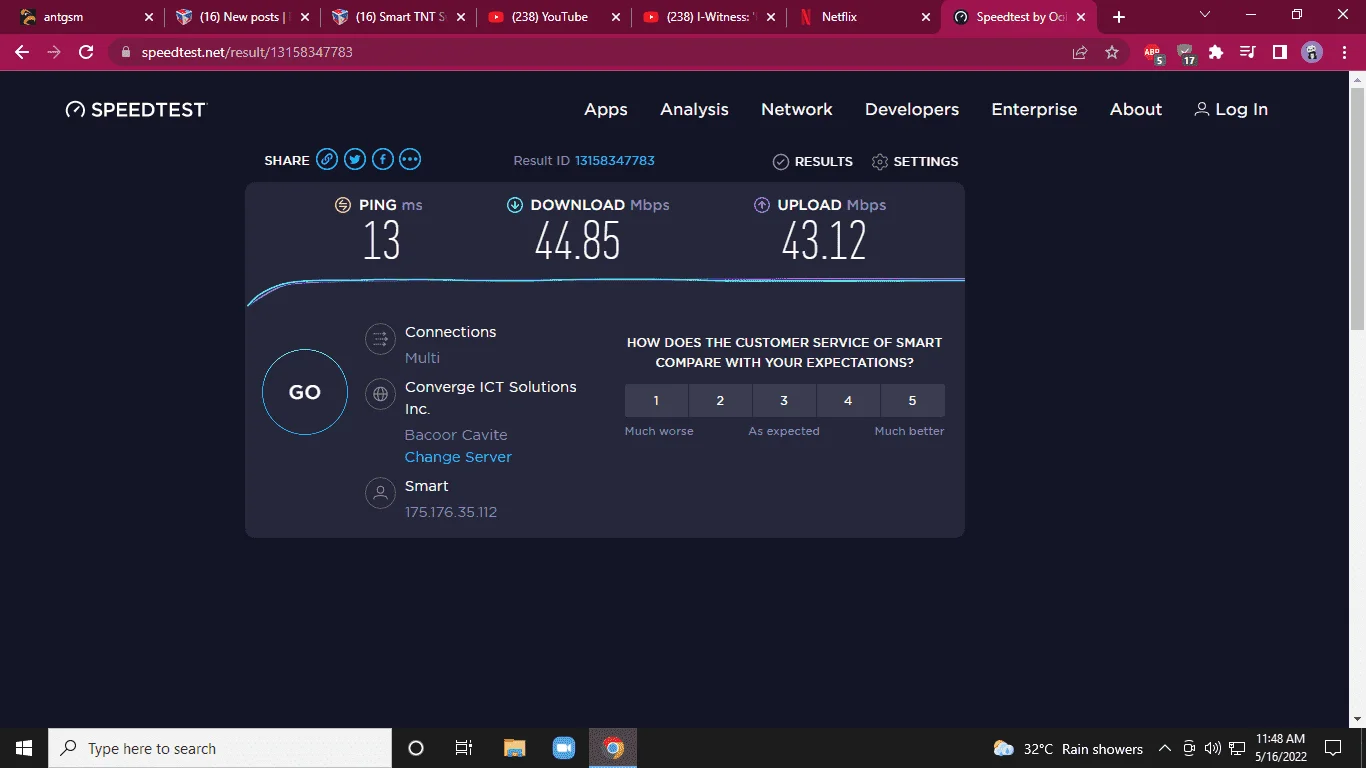Start a new test with GO
The width and height of the screenshot is (1366, 768).
pyautogui.click(x=305, y=392)
